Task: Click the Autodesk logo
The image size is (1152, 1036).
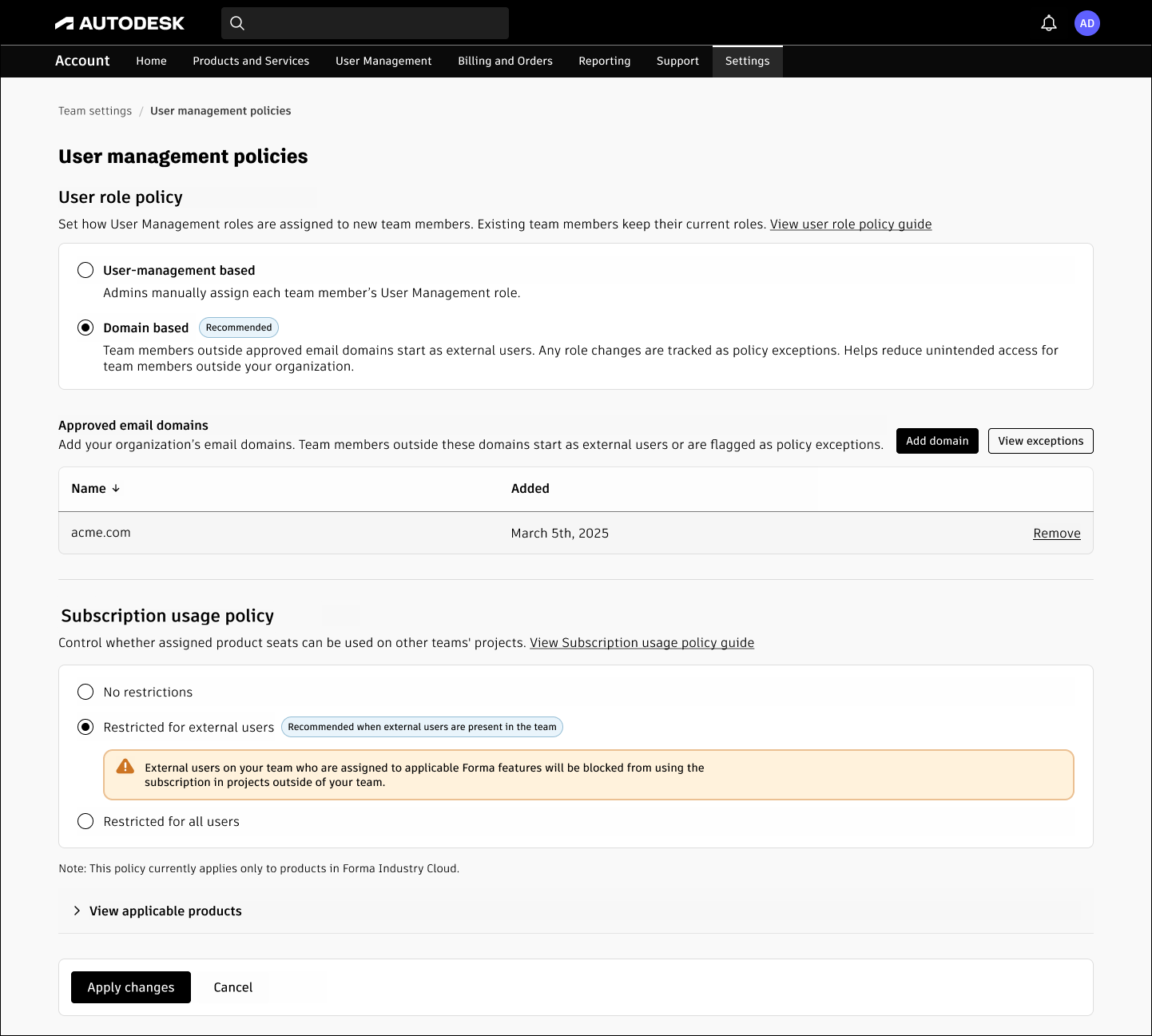Action: tap(120, 23)
